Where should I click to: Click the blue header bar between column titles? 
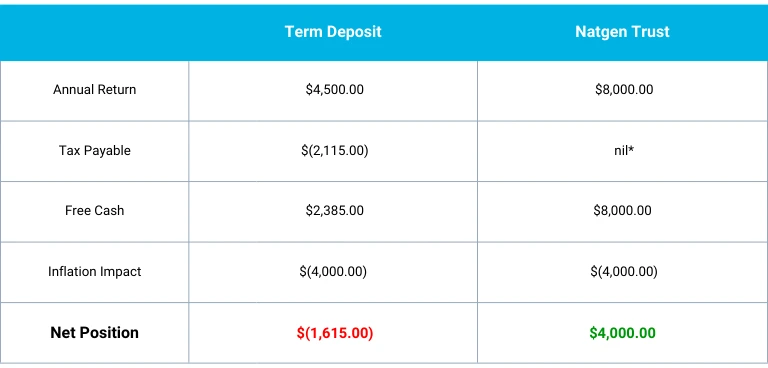(478, 32)
